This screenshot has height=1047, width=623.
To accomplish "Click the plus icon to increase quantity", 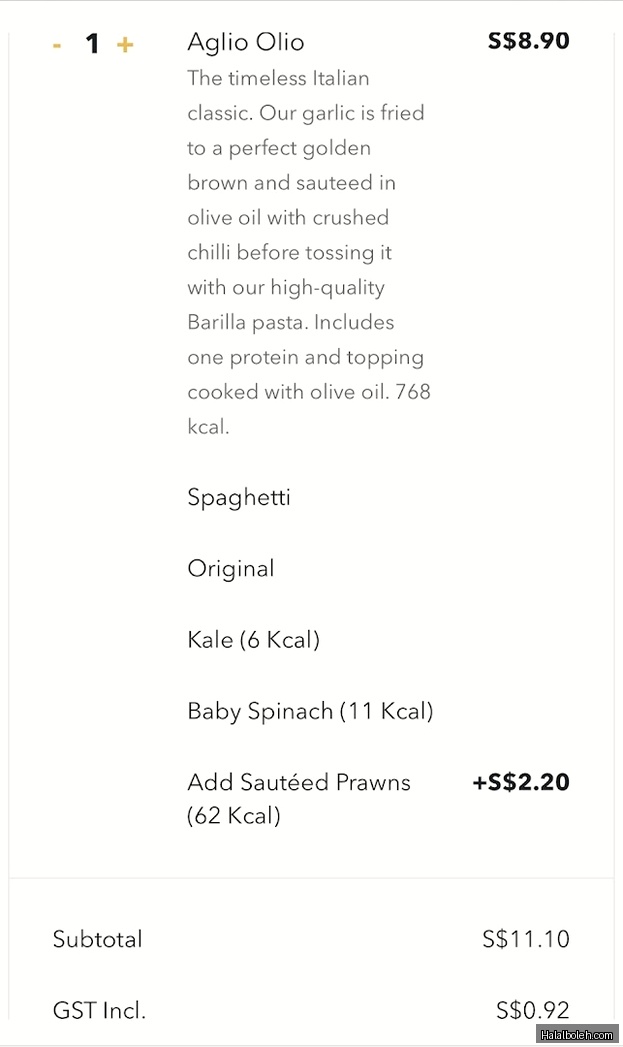I will coord(124,44).
